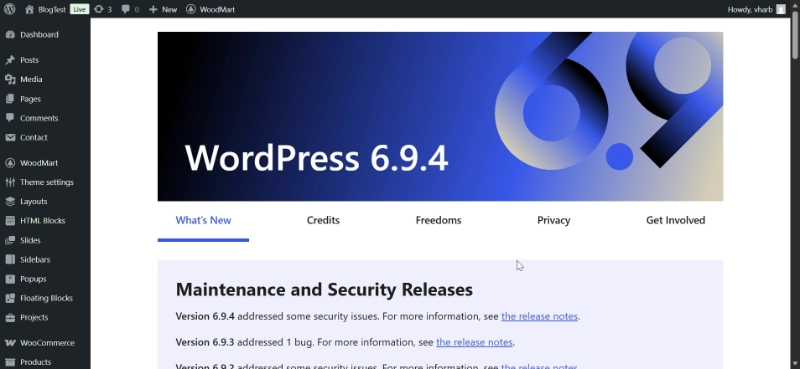Open release notes link for Version 6.9.4
This screenshot has width=800, height=369.
pos(539,316)
